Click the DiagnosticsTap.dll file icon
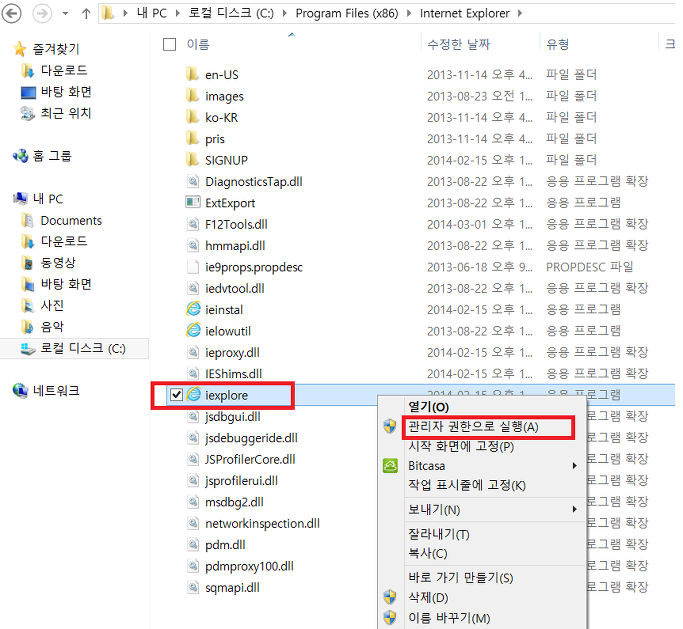This screenshot has width=683, height=629. [x=193, y=181]
